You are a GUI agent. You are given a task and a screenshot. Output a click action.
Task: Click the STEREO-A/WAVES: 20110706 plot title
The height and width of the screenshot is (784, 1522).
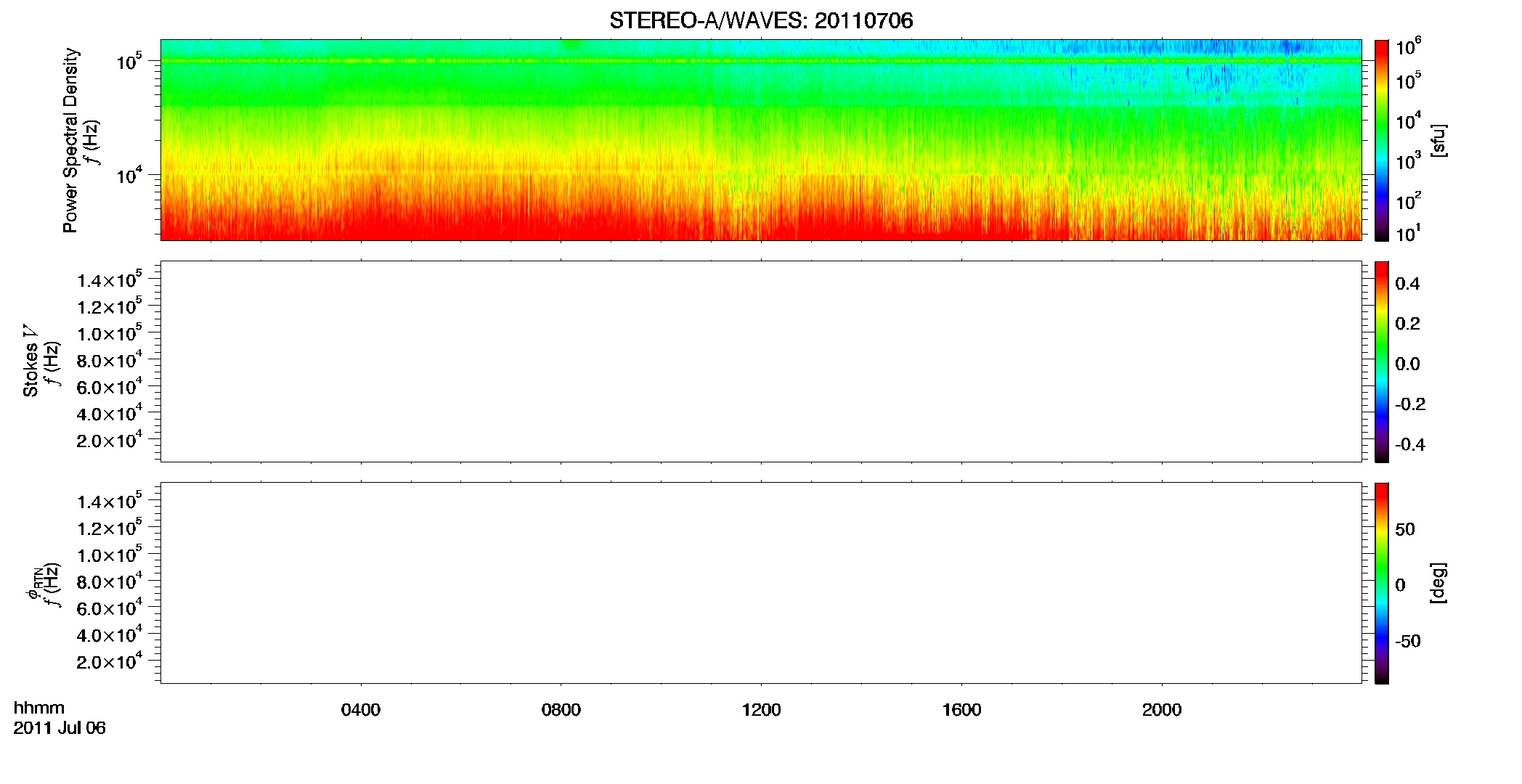click(761, 20)
